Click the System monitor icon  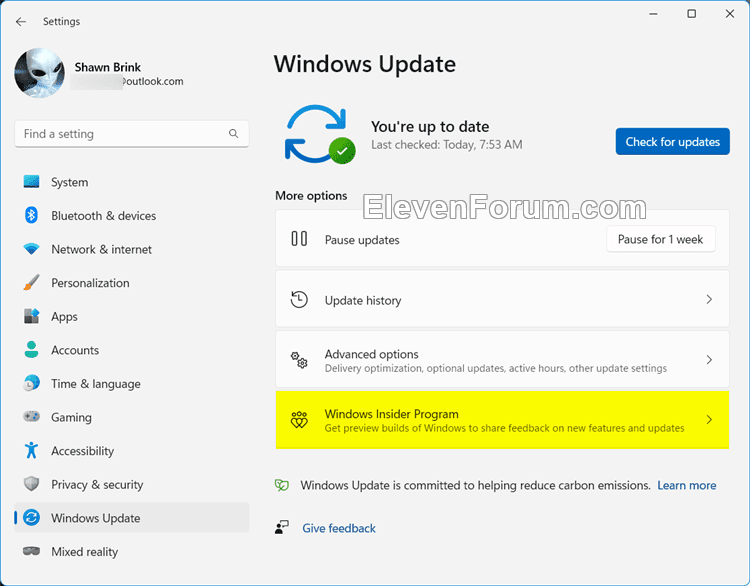point(32,182)
